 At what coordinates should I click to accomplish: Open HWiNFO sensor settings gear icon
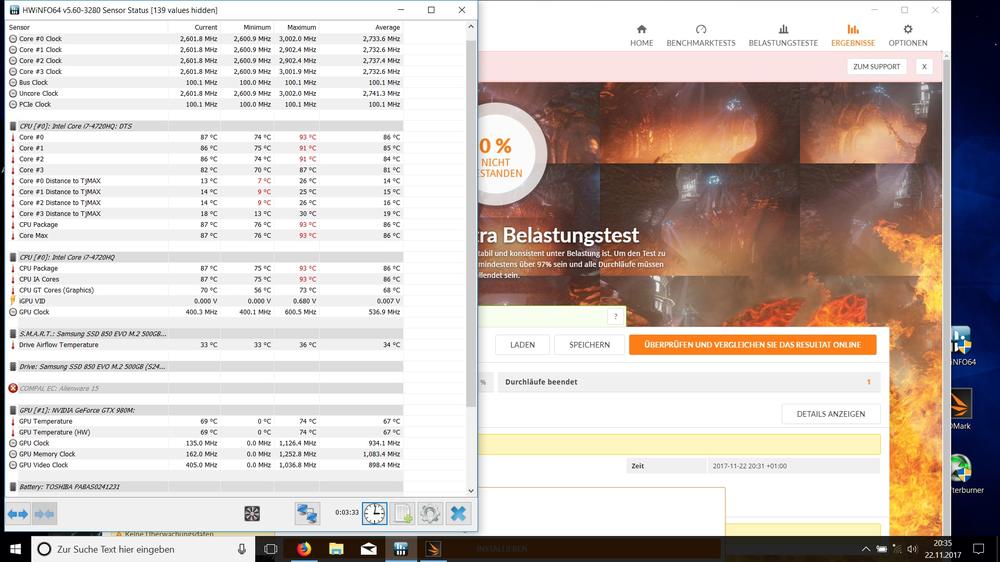click(x=430, y=513)
